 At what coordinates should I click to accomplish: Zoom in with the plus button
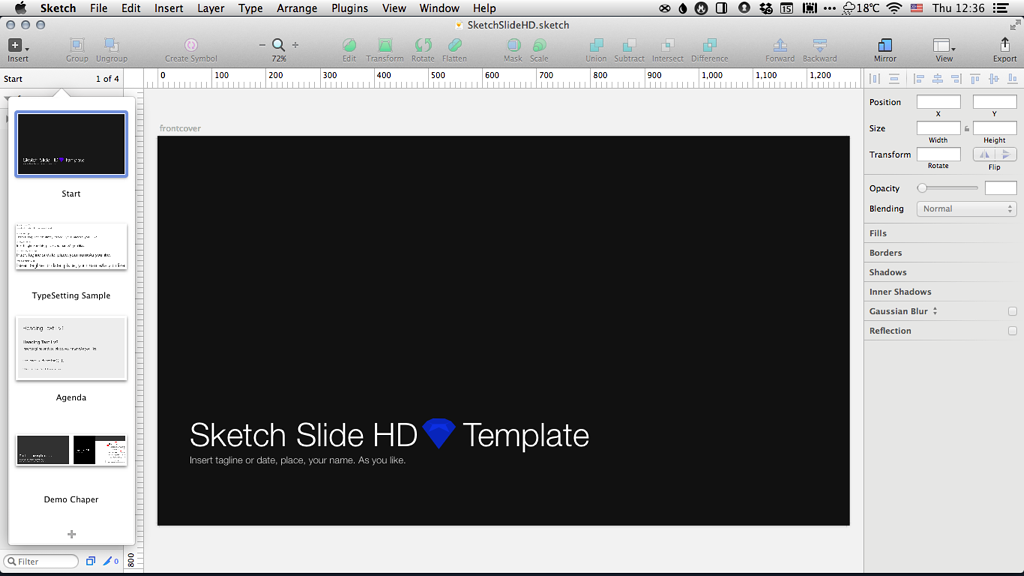point(295,45)
